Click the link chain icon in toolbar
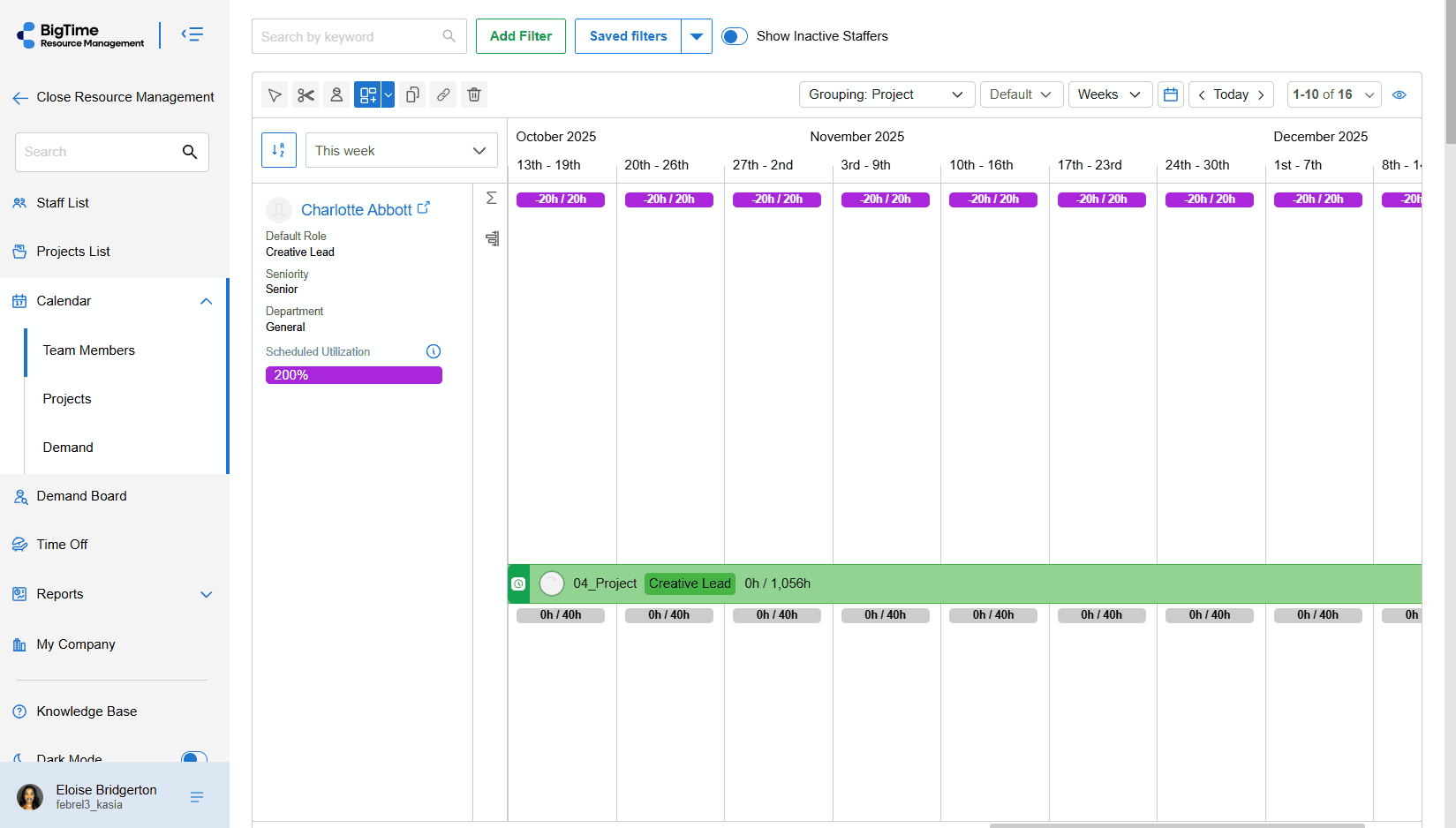Viewport: 1456px width, 828px height. tap(443, 94)
